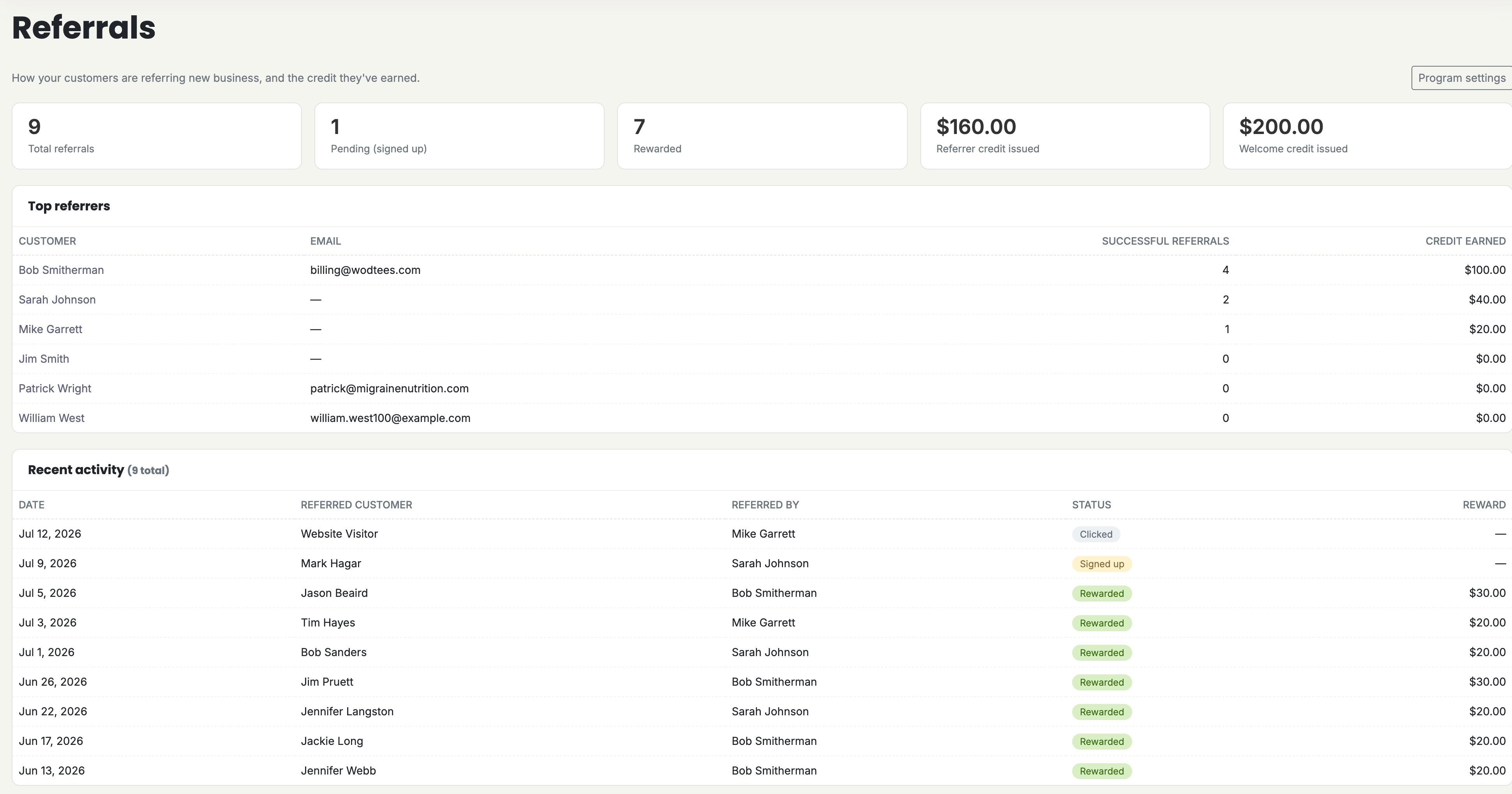Click the Jul 12, 2026 date

50,534
